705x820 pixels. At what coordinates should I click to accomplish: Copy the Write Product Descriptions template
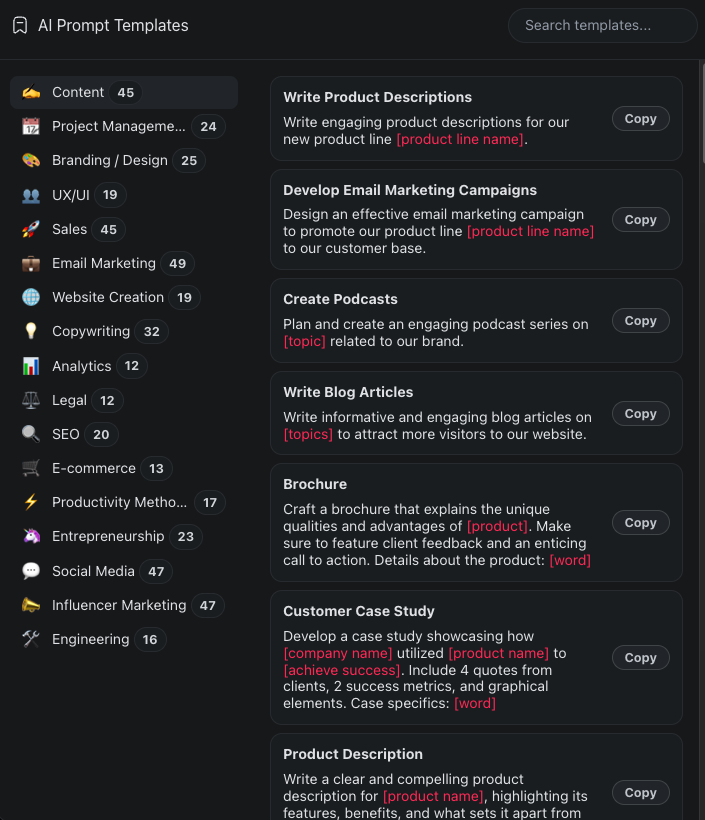(640, 119)
